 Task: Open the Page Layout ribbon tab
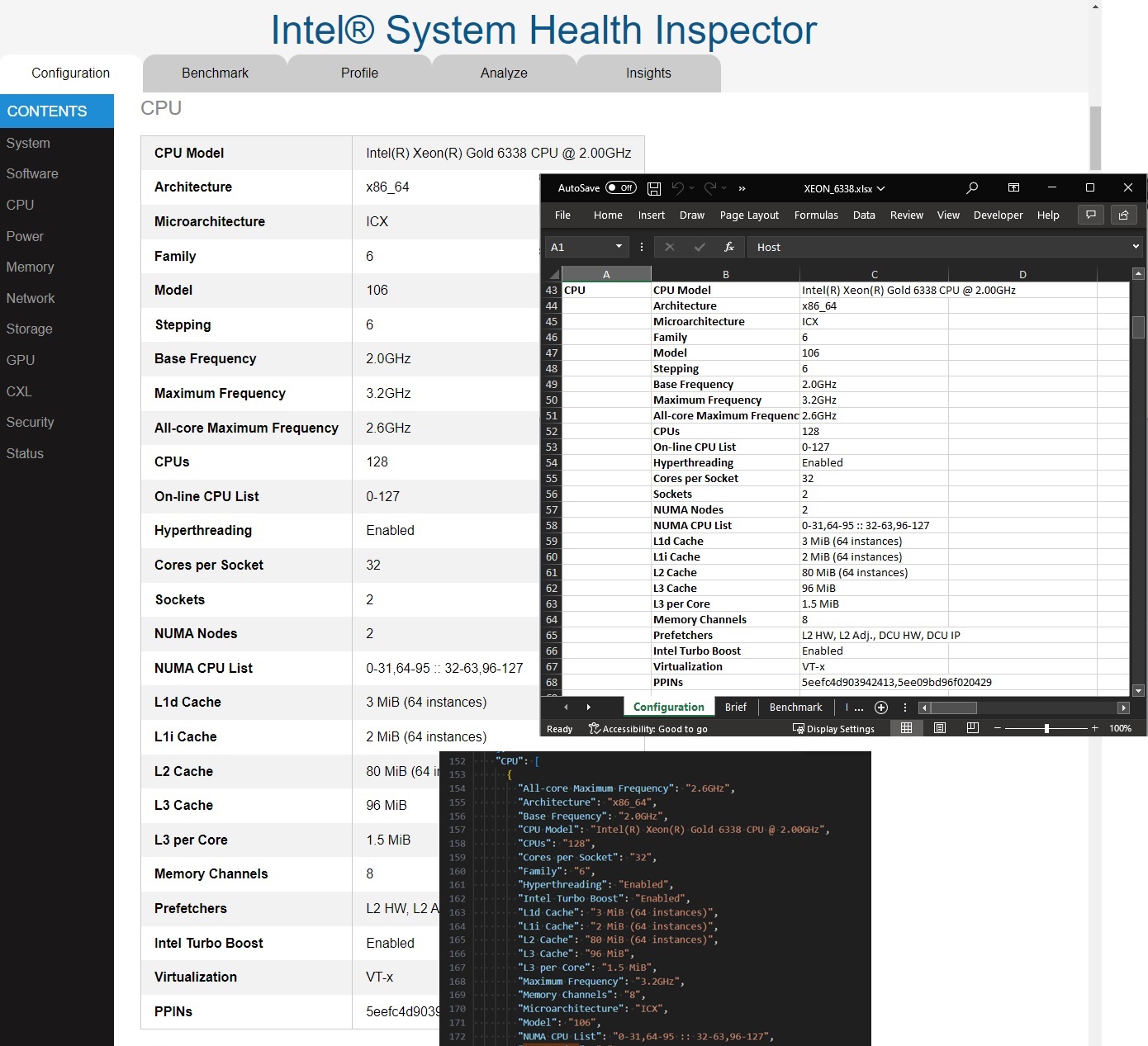pyautogui.click(x=749, y=215)
